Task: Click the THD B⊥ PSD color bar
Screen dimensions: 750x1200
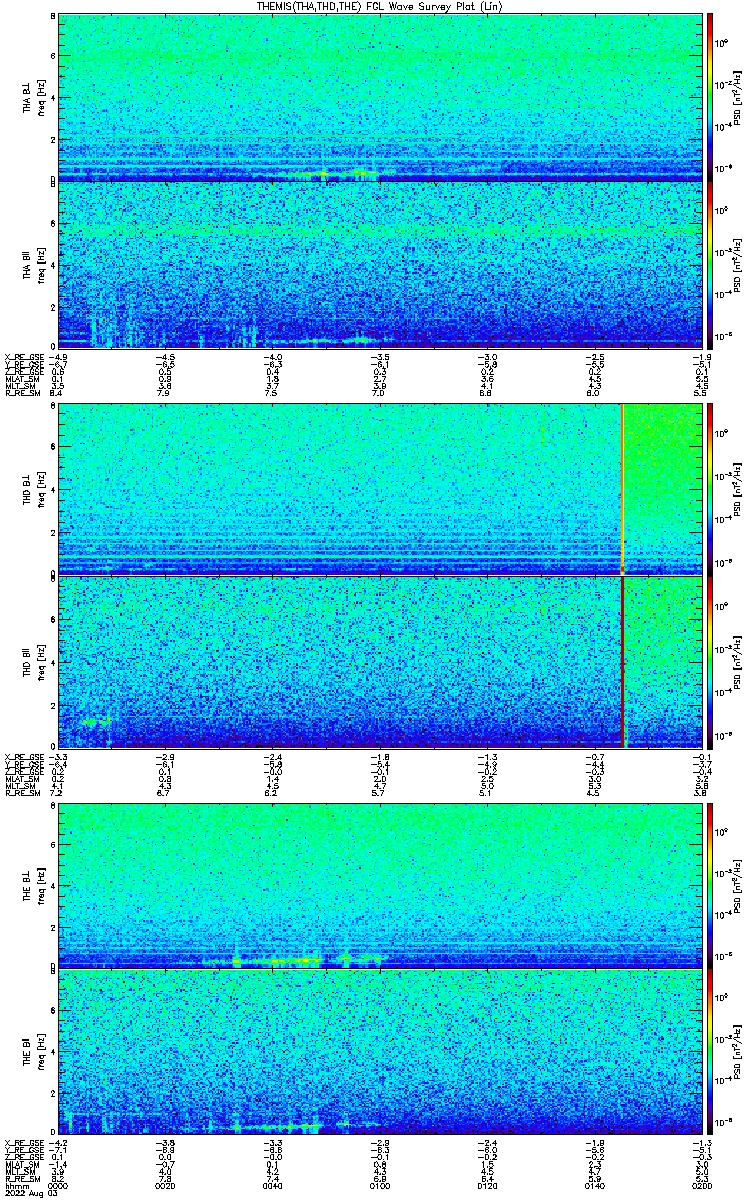Action: [x=711, y=489]
